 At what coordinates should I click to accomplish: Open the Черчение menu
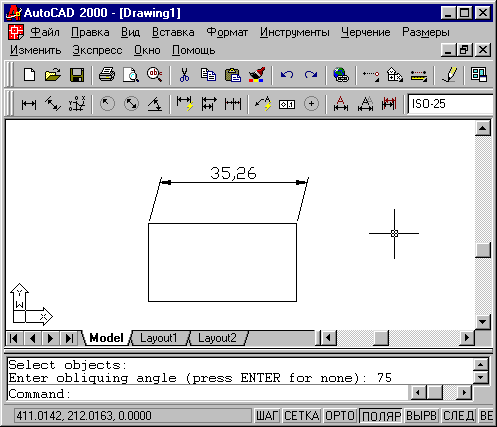[x=365, y=32]
